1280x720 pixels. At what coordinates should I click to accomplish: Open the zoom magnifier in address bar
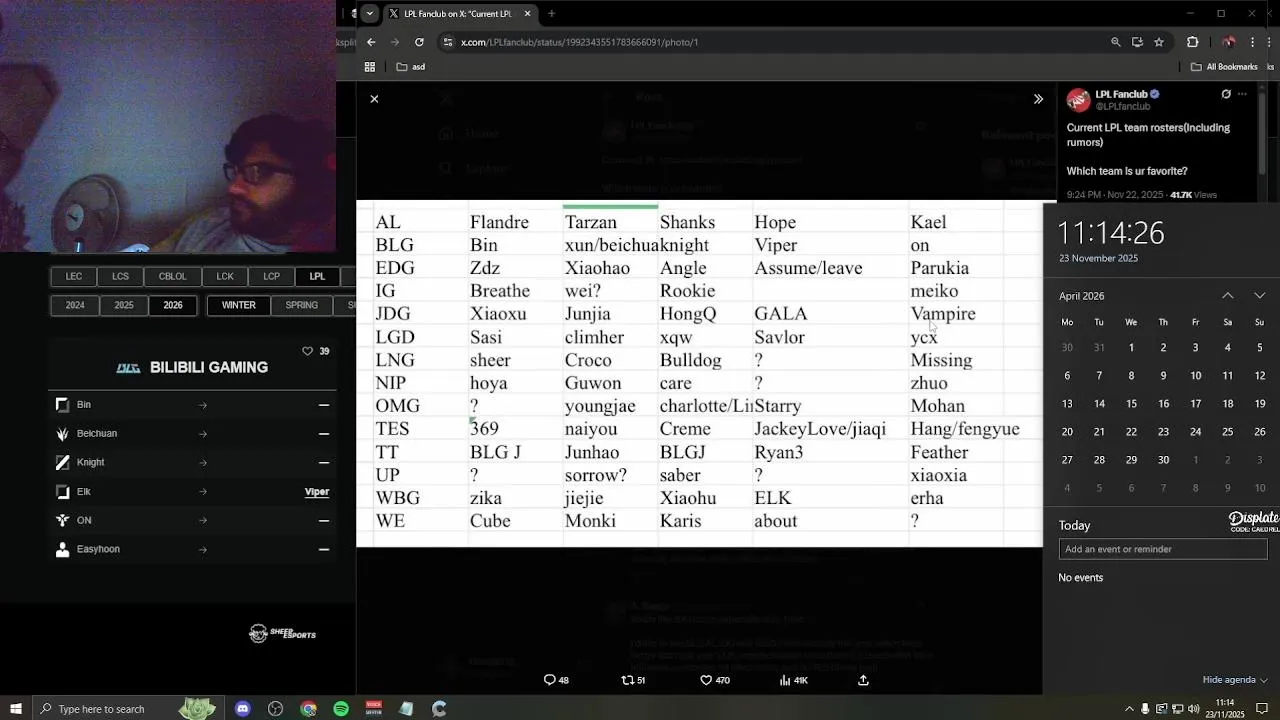coord(1115,42)
